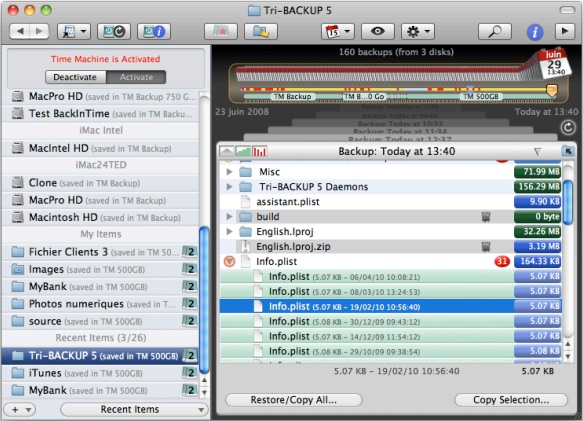Switch to the green graph view icon

243,151
